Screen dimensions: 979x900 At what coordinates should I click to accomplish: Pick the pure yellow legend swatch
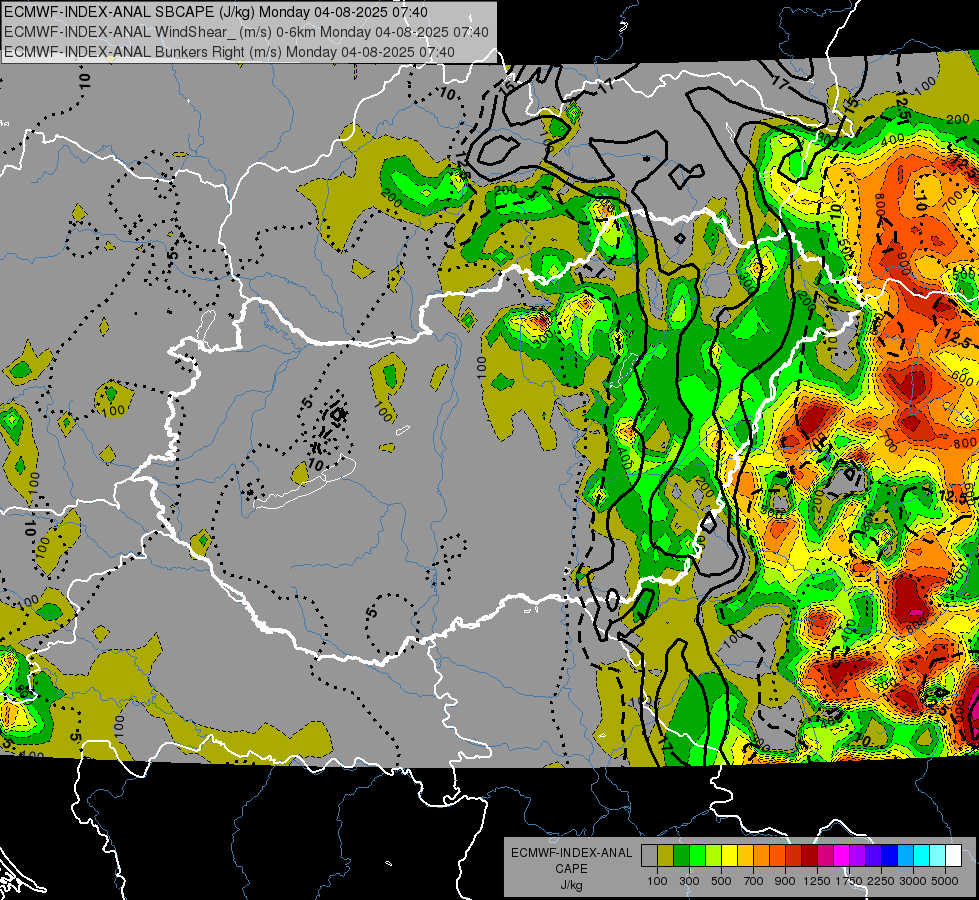(729, 855)
